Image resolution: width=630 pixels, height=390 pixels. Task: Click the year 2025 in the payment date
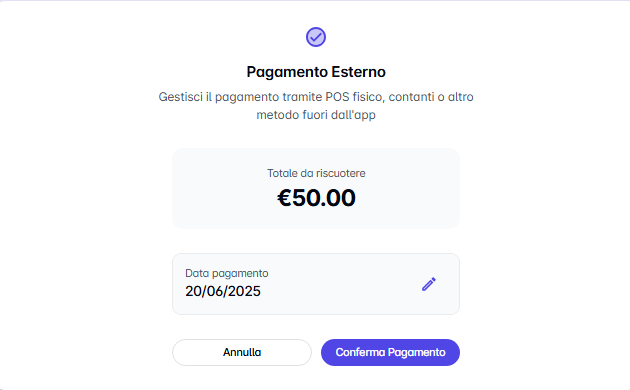coord(245,291)
